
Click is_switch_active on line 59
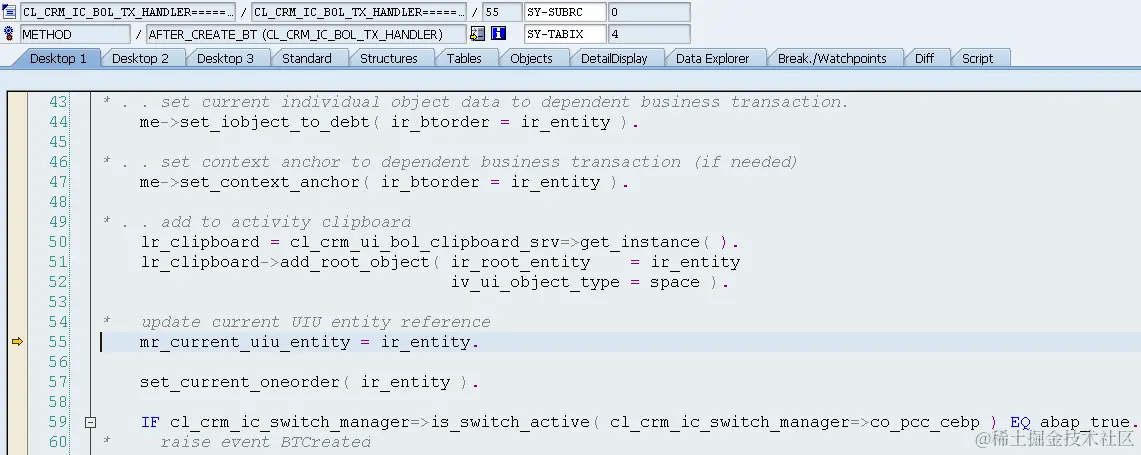pyautogui.click(x=511, y=422)
